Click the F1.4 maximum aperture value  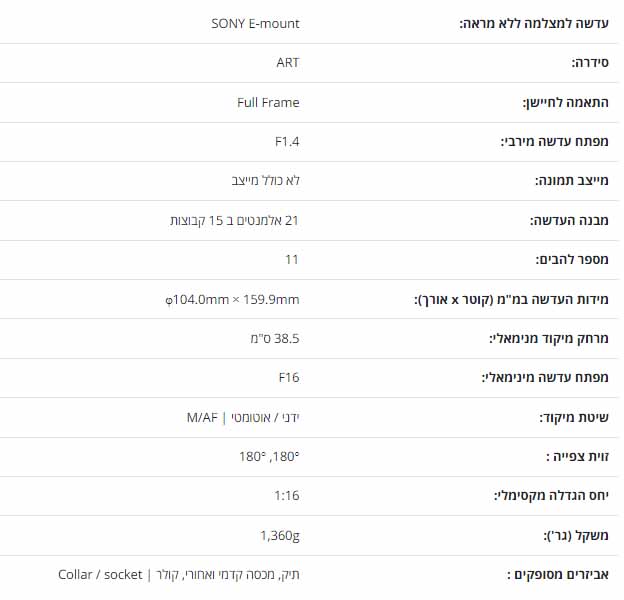tap(287, 141)
